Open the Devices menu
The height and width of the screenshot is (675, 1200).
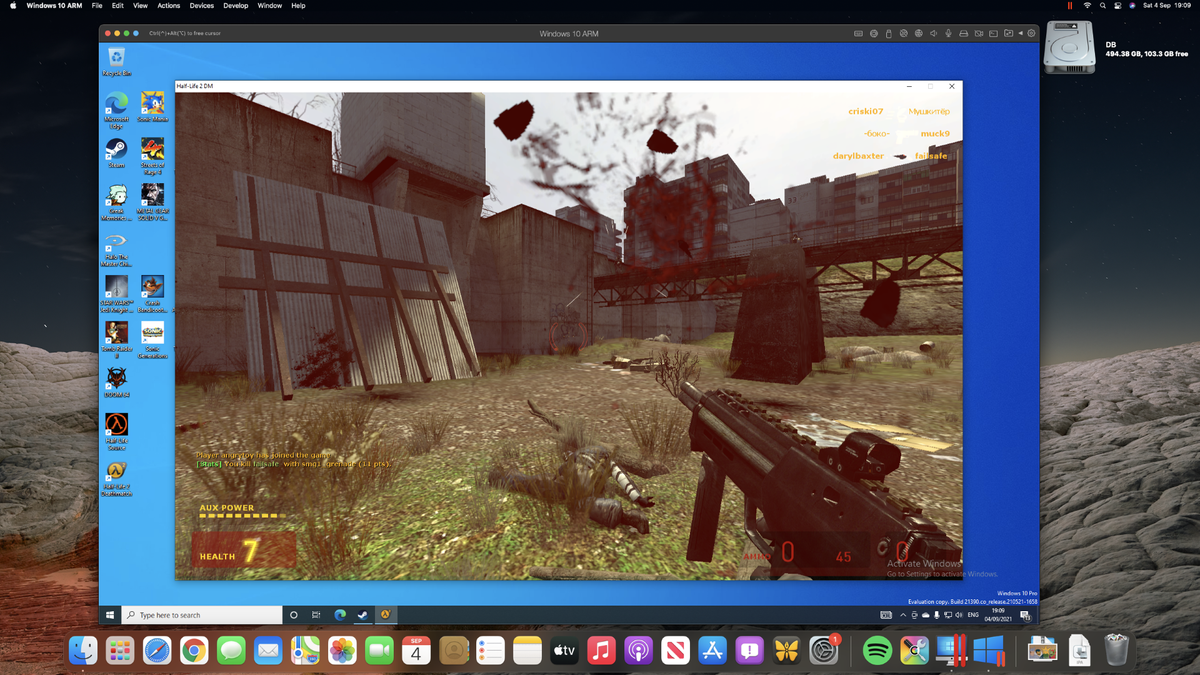tap(202, 5)
